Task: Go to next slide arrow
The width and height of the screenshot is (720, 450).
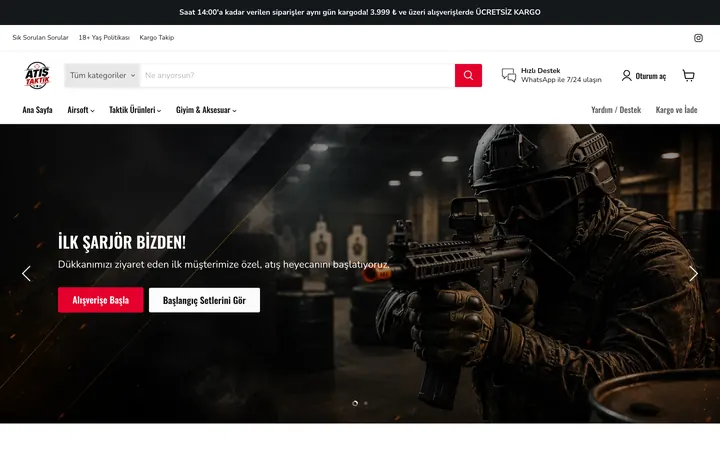Action: tap(693, 274)
